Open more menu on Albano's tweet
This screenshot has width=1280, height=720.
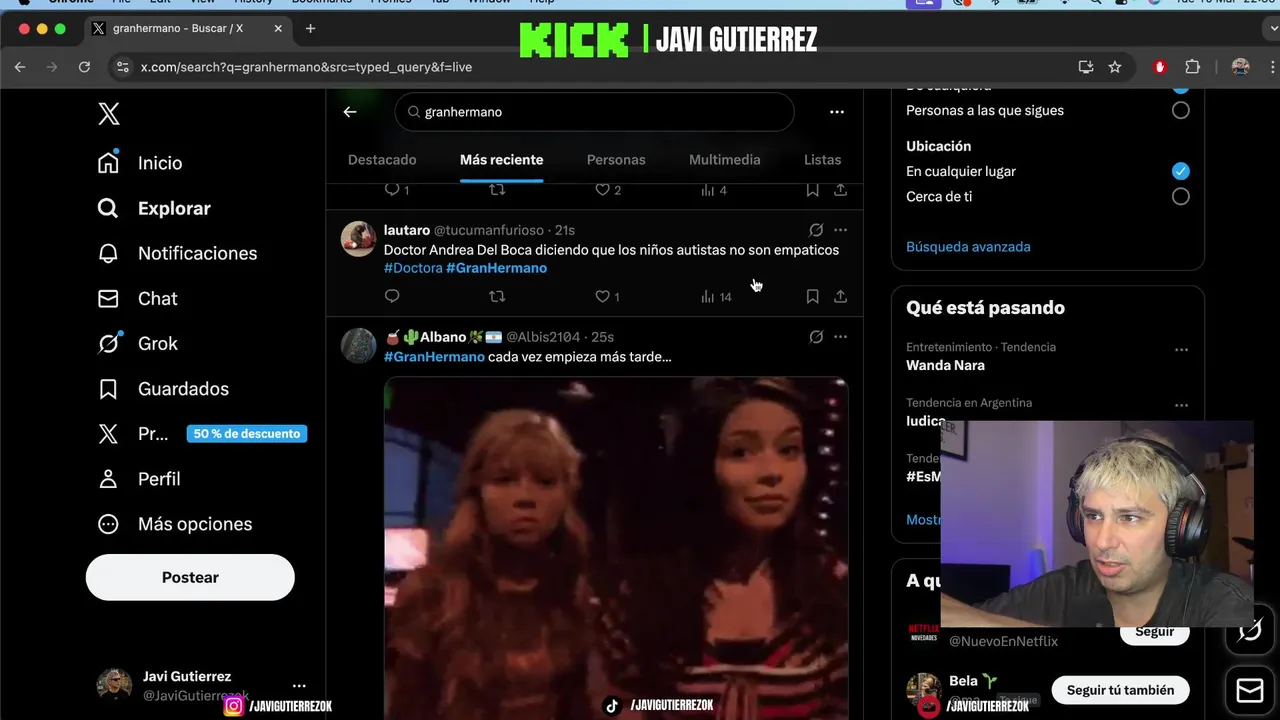840,337
